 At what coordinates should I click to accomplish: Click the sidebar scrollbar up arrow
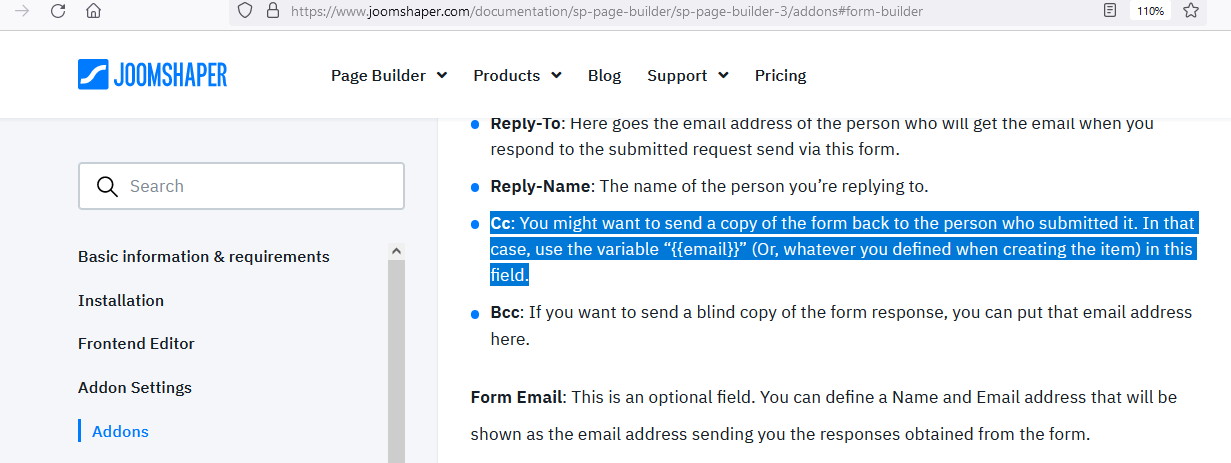click(396, 252)
